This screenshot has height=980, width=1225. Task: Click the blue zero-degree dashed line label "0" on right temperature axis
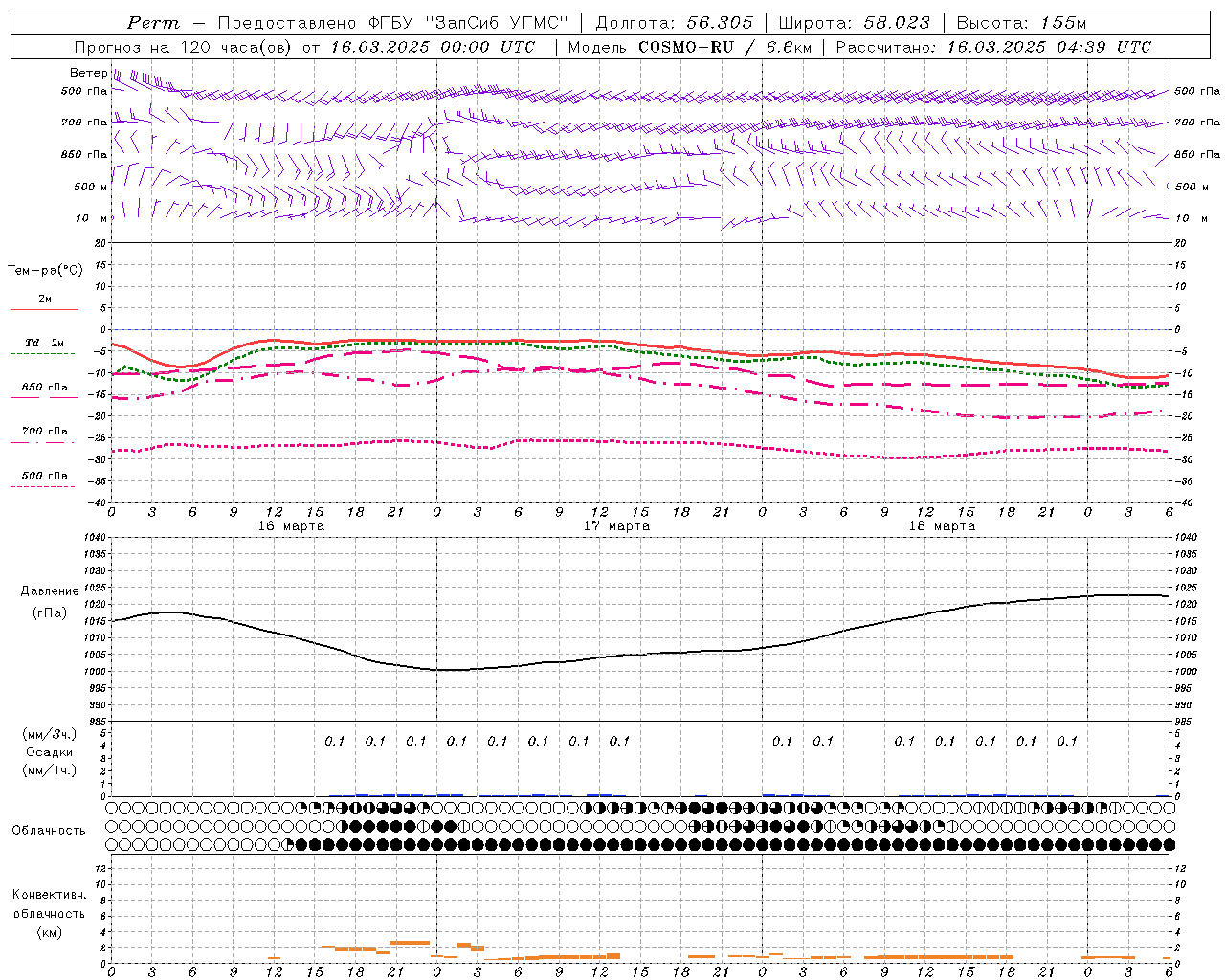1177,330
